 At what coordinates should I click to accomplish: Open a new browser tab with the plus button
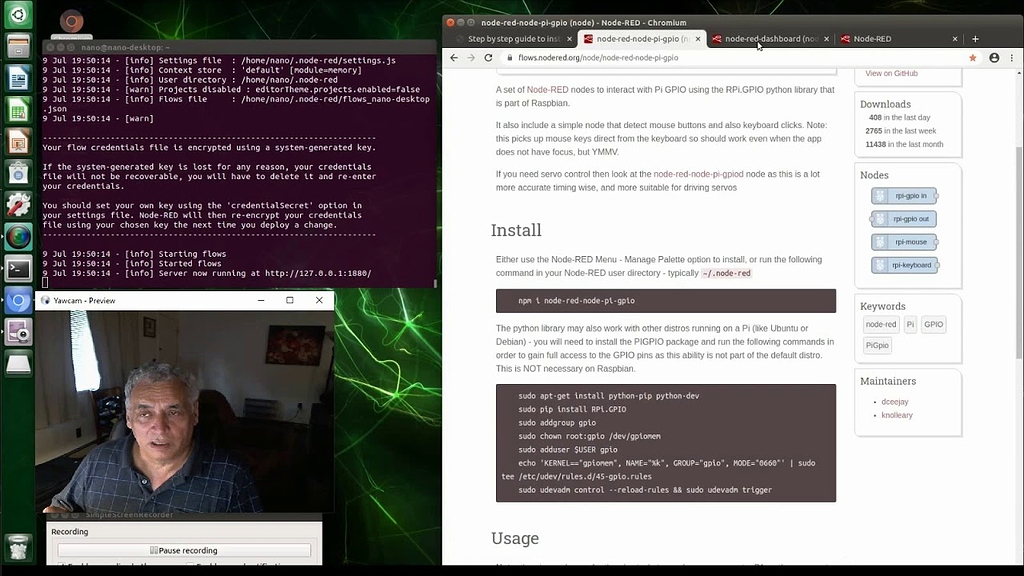[974, 38]
